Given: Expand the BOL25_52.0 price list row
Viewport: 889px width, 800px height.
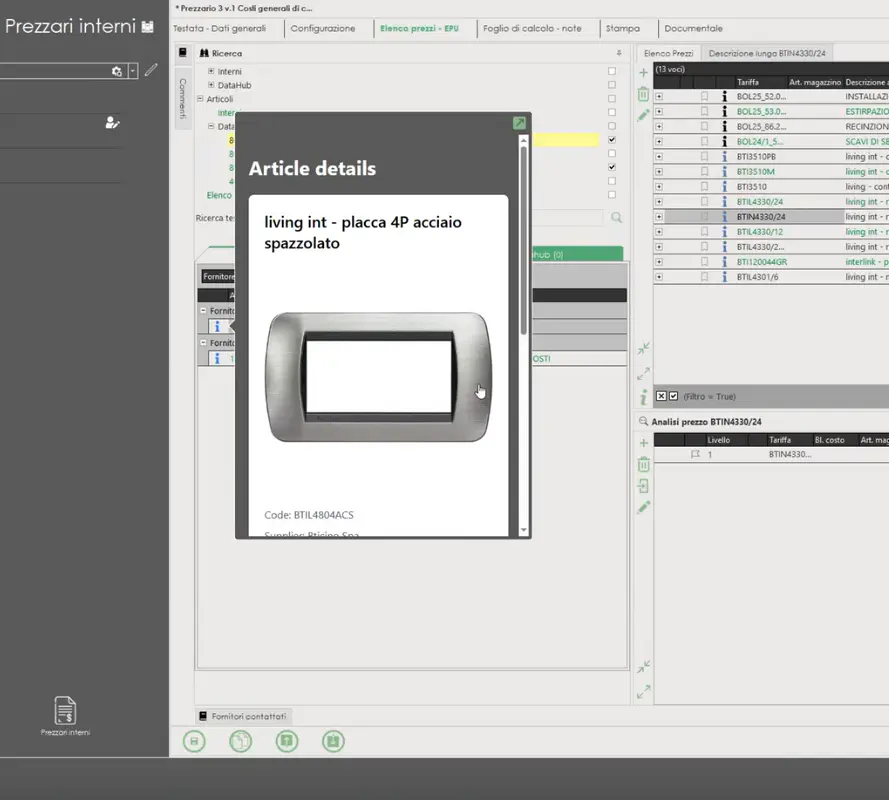Looking at the screenshot, I should tap(658, 97).
